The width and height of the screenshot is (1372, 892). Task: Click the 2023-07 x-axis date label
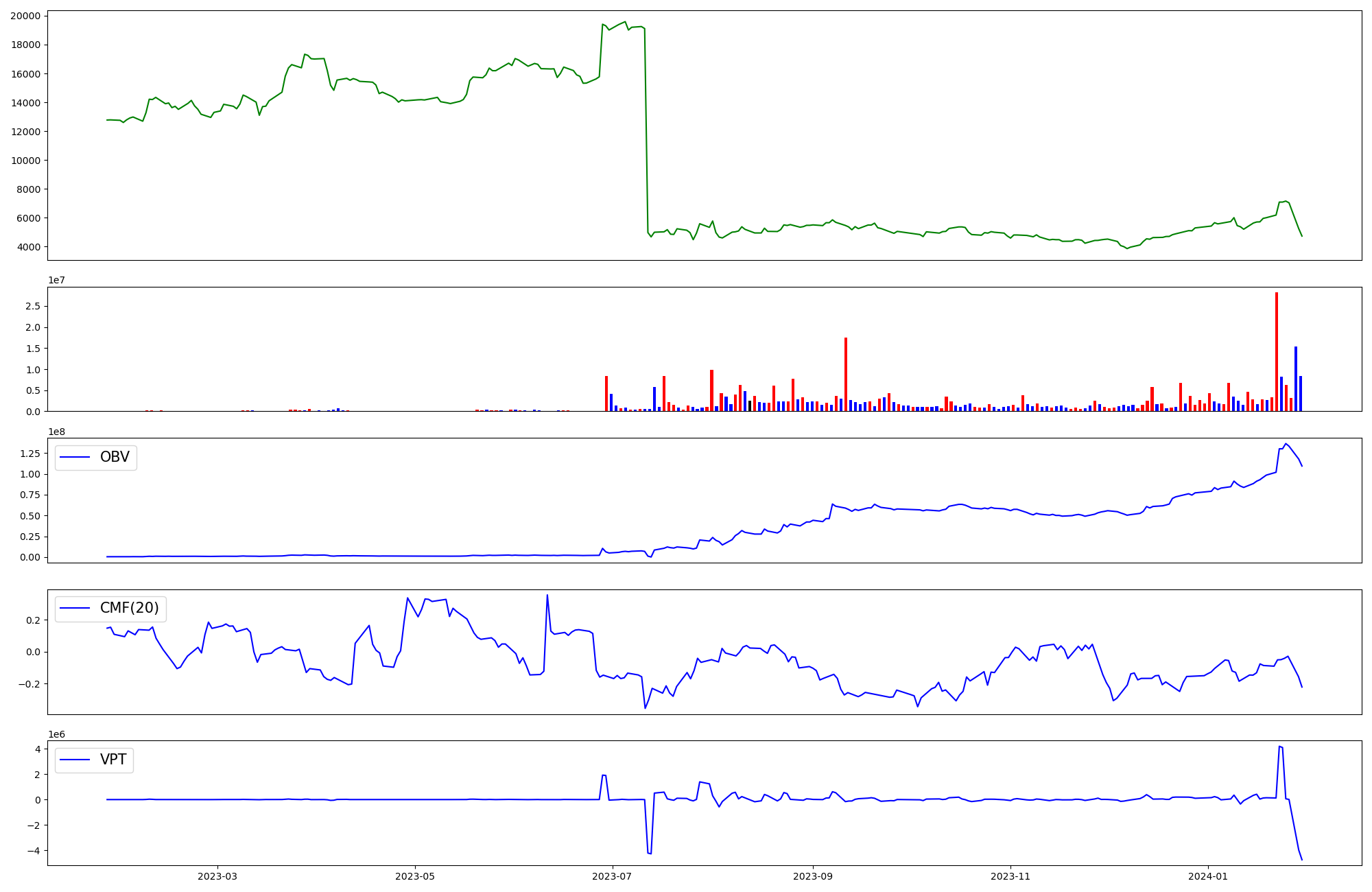coord(612,876)
